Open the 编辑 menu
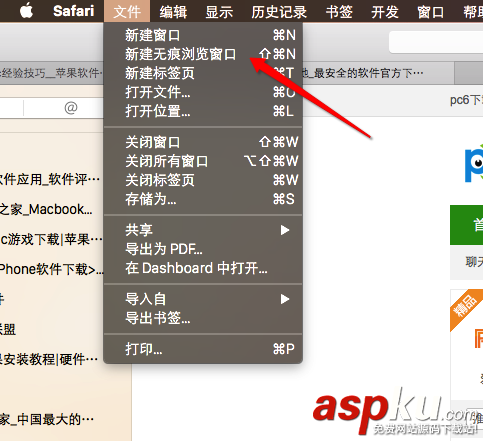This screenshot has height=441, width=483. click(x=173, y=12)
